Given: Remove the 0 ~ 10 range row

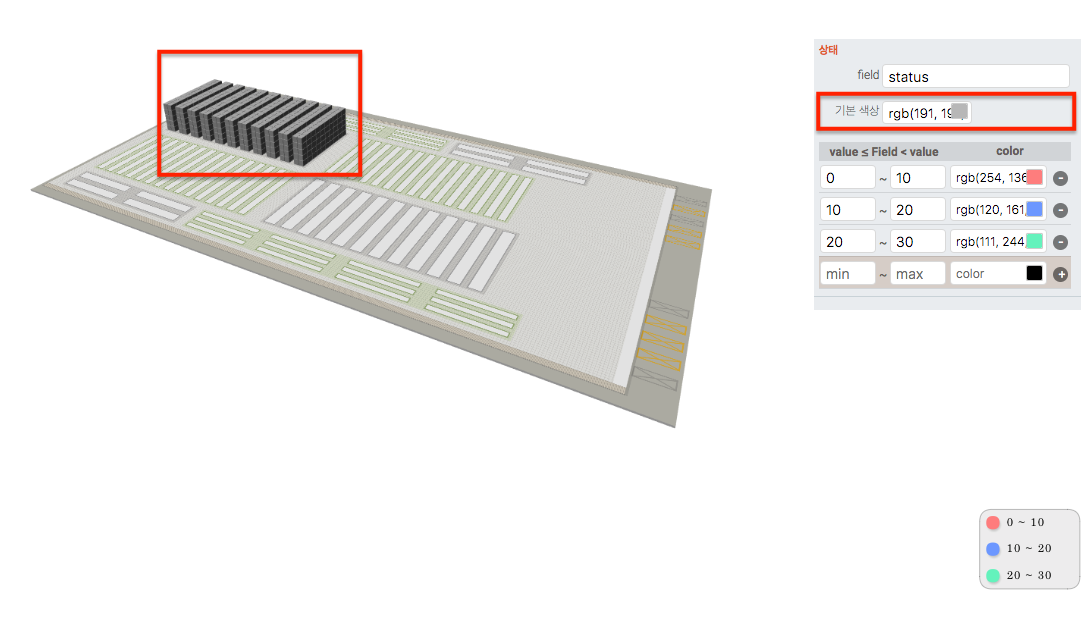Looking at the screenshot, I should point(1060,178).
